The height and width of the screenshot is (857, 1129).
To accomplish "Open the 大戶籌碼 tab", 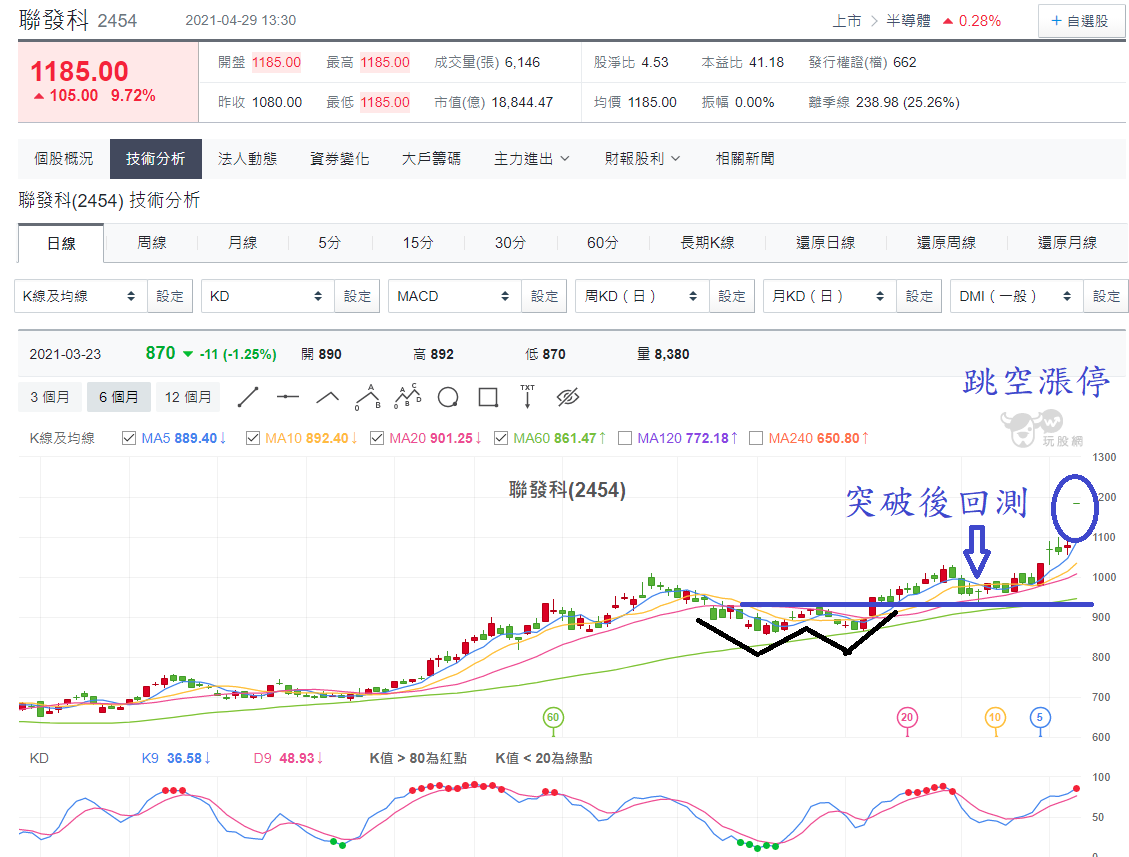I will coord(431,158).
